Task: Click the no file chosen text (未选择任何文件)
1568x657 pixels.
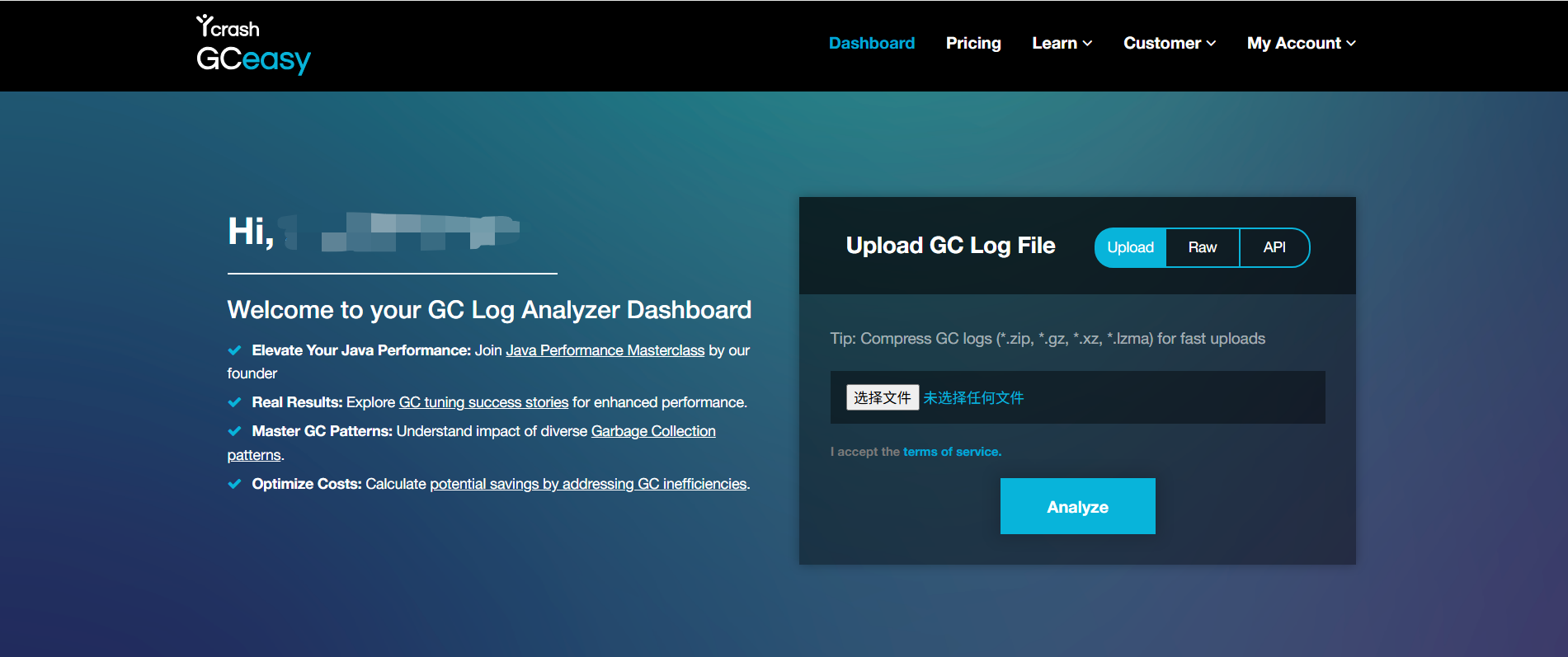Action: [973, 397]
